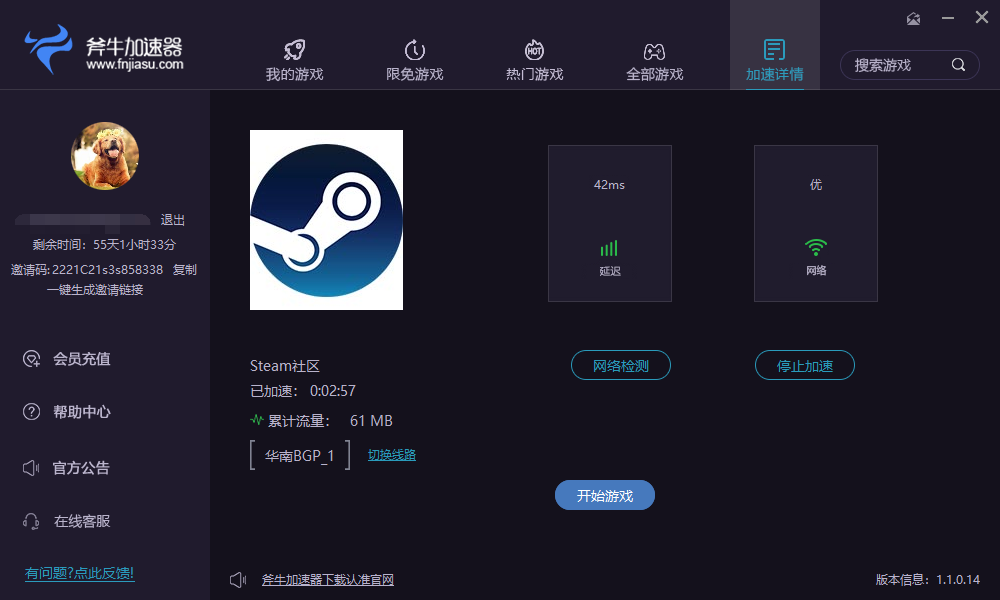The height and width of the screenshot is (600, 1000).
Task: Minimize the accelerator window
Action: 948,18
